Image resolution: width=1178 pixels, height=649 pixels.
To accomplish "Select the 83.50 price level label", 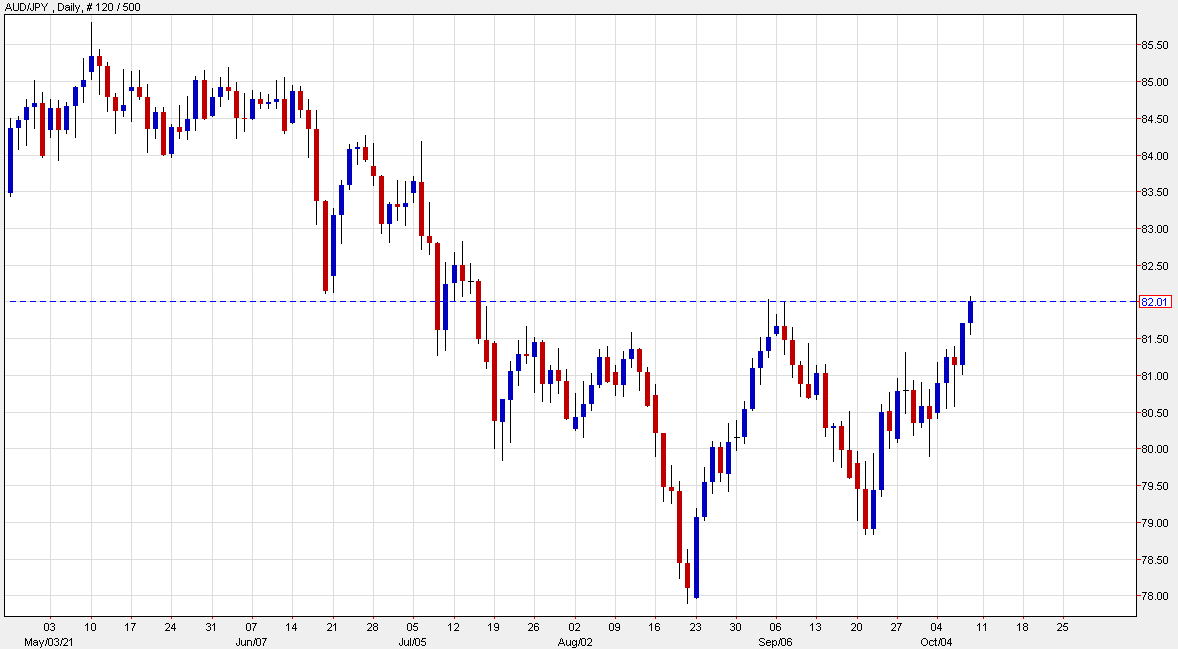I will [x=1153, y=192].
